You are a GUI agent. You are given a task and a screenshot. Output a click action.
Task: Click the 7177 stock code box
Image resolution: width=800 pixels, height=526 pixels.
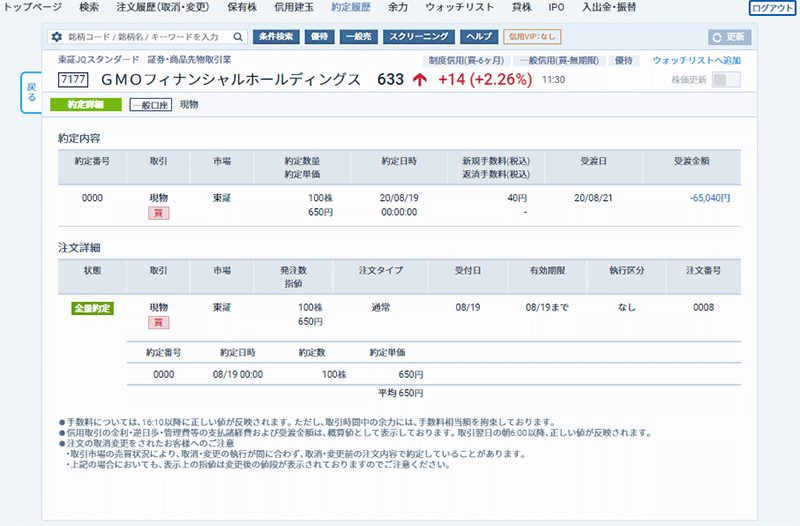point(73,80)
